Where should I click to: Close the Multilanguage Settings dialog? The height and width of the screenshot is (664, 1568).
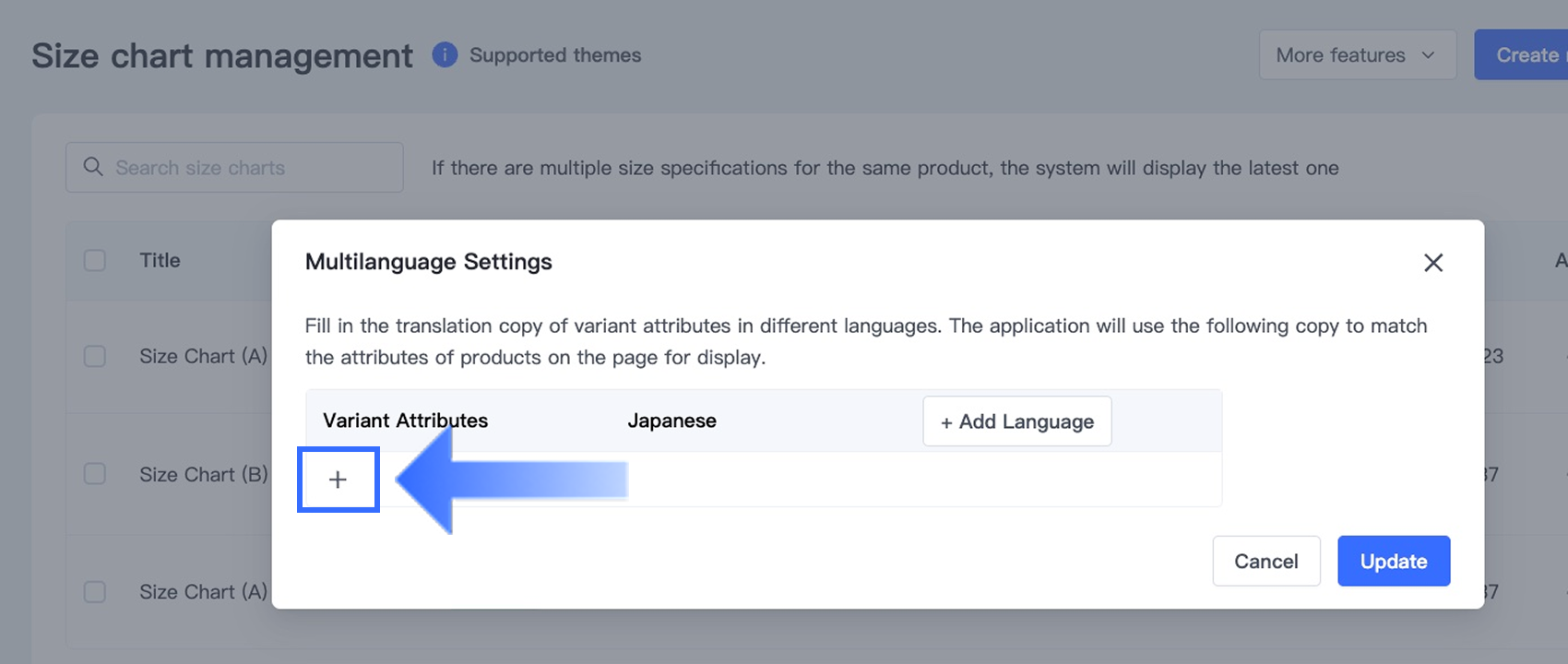1432,263
